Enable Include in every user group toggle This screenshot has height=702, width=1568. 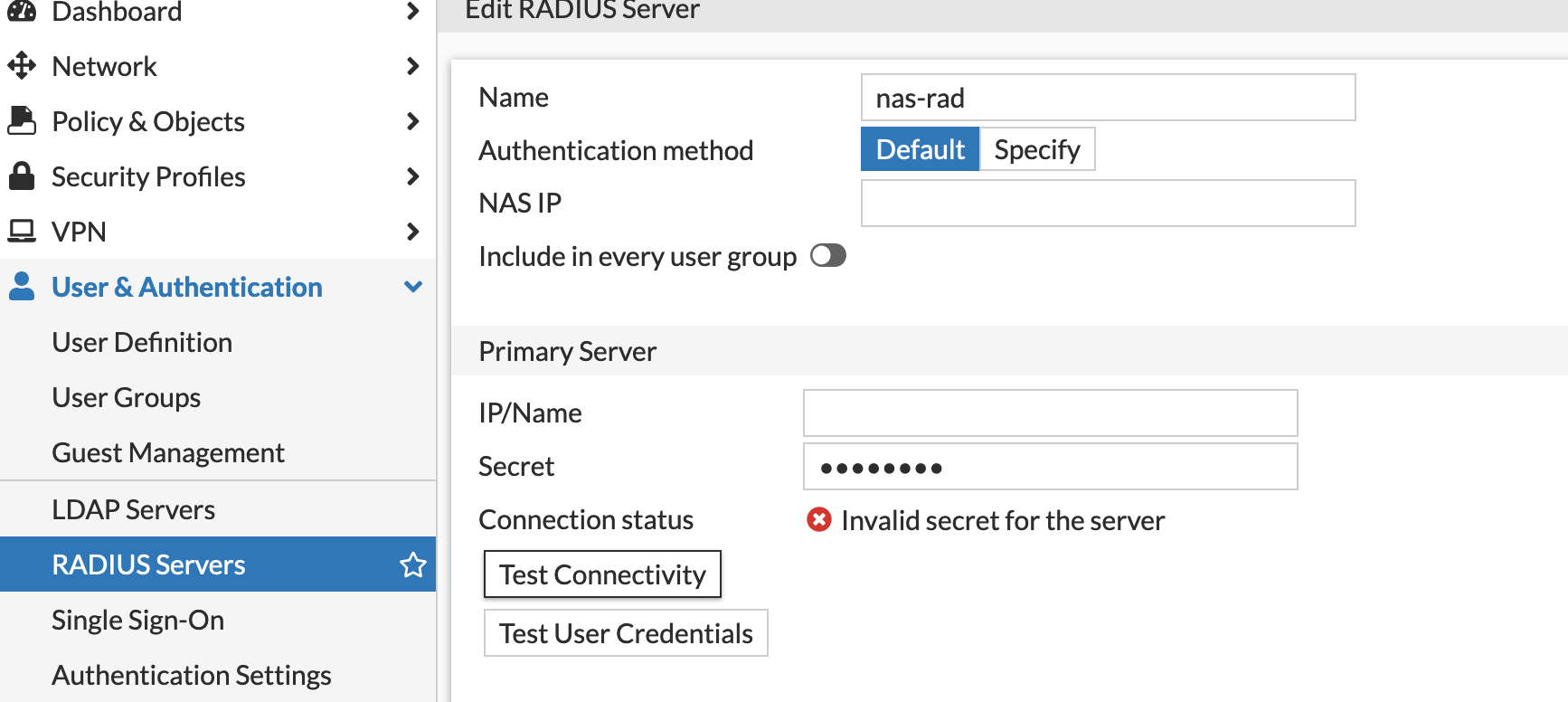click(x=827, y=256)
